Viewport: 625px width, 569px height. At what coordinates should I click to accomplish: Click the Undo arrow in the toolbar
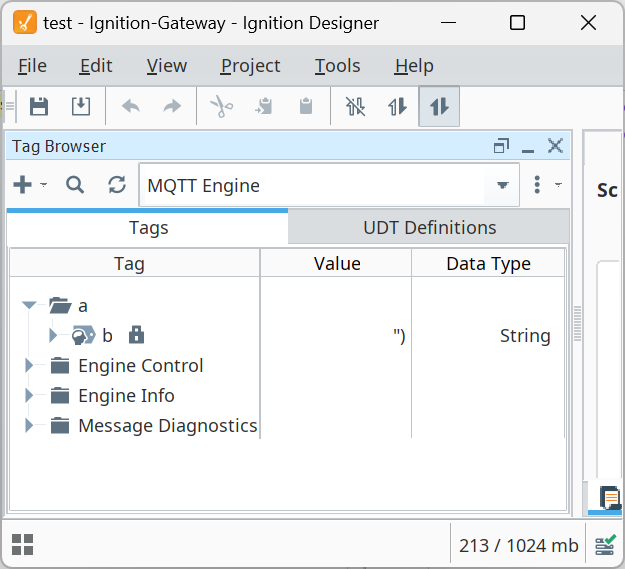click(x=131, y=106)
